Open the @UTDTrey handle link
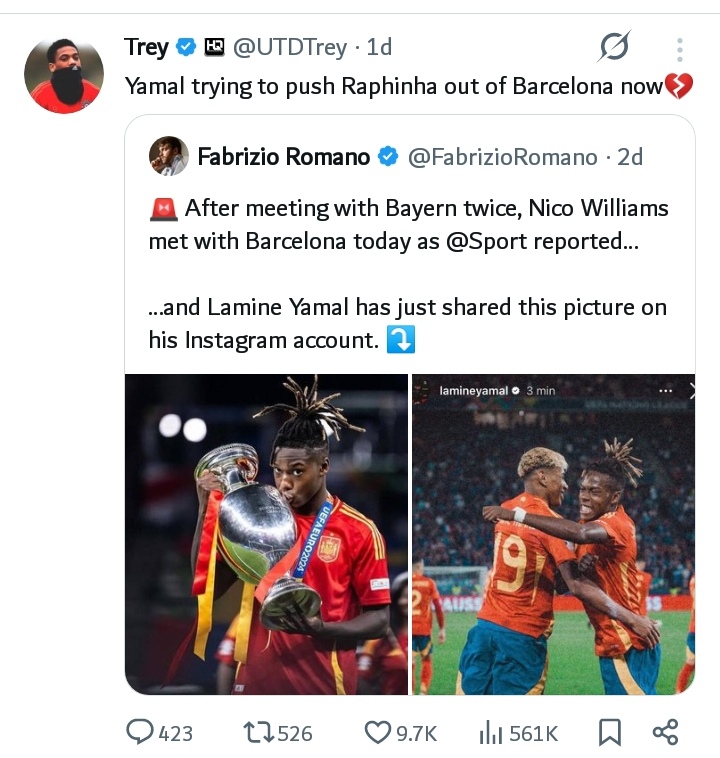The height and width of the screenshot is (758, 720). 290,47
